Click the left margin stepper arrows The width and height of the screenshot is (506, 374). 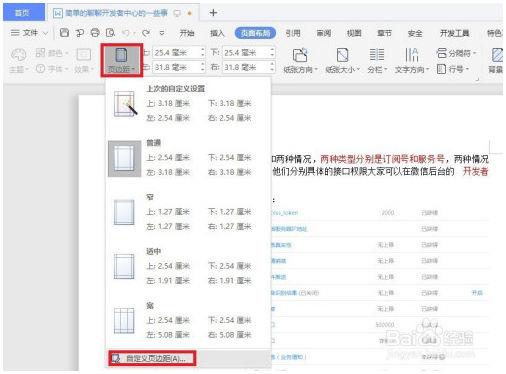point(203,67)
